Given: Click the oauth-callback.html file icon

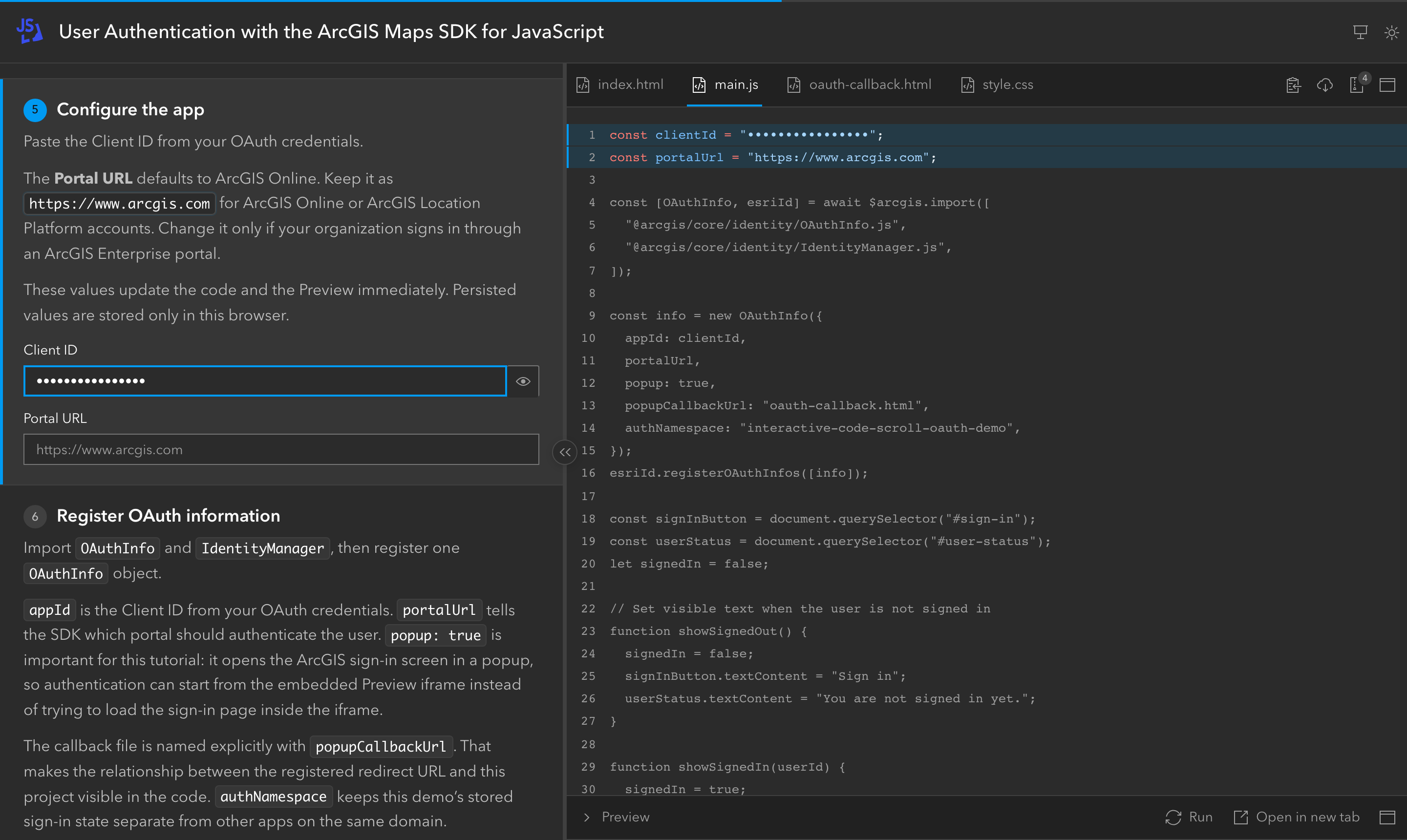Looking at the screenshot, I should tap(794, 85).
